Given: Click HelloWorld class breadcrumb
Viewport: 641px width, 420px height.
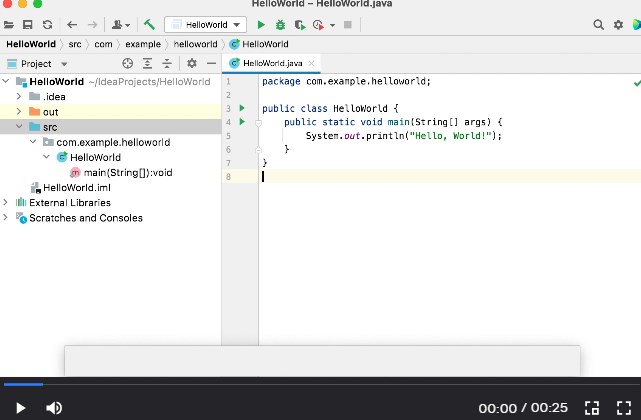Looking at the screenshot, I should coord(259,44).
